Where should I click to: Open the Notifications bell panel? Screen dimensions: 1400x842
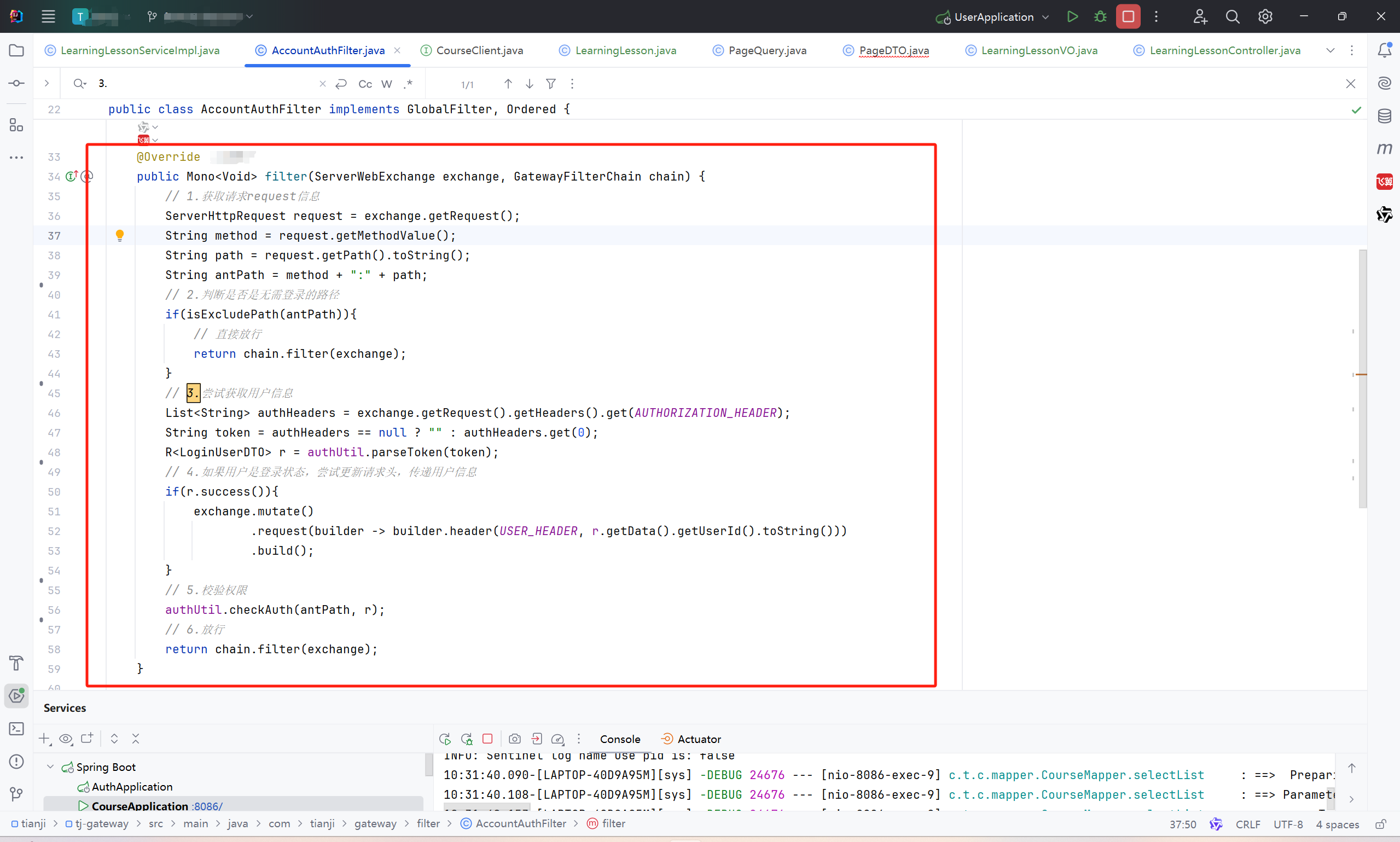[1385, 50]
